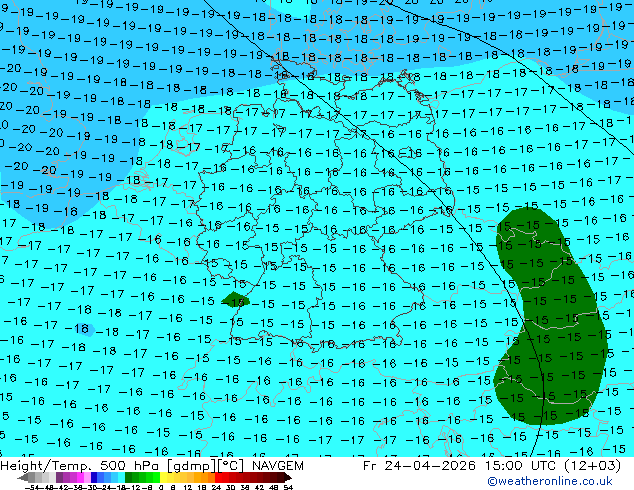Screen dimensions: 634x490
Task: Click the '[gdmp]' unit label
Action: coord(191,466)
